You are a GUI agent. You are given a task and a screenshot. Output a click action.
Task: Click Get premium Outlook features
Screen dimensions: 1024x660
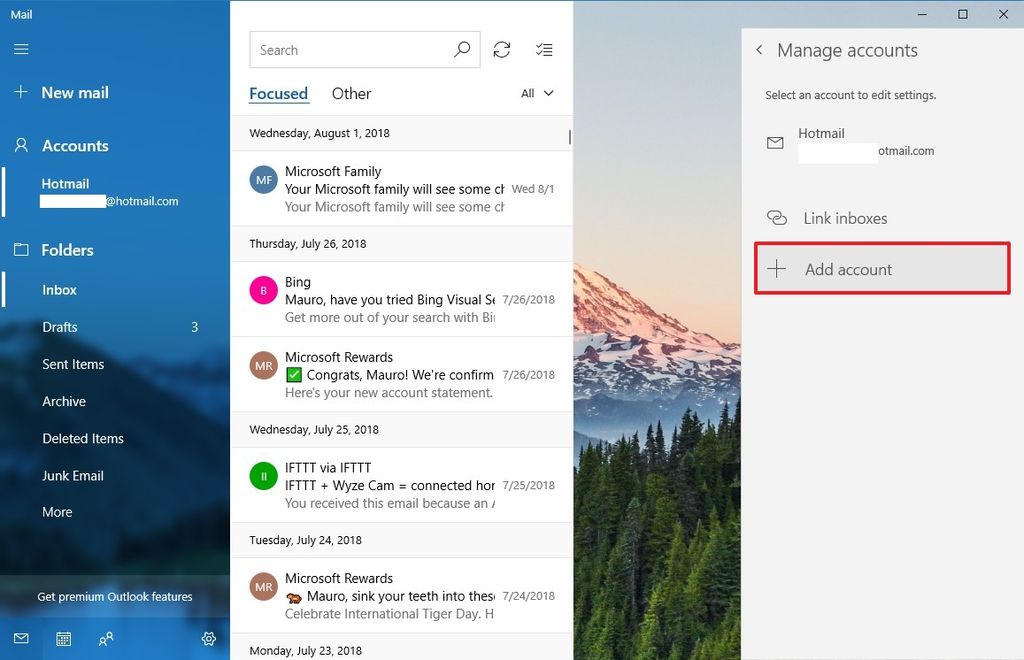(114, 596)
